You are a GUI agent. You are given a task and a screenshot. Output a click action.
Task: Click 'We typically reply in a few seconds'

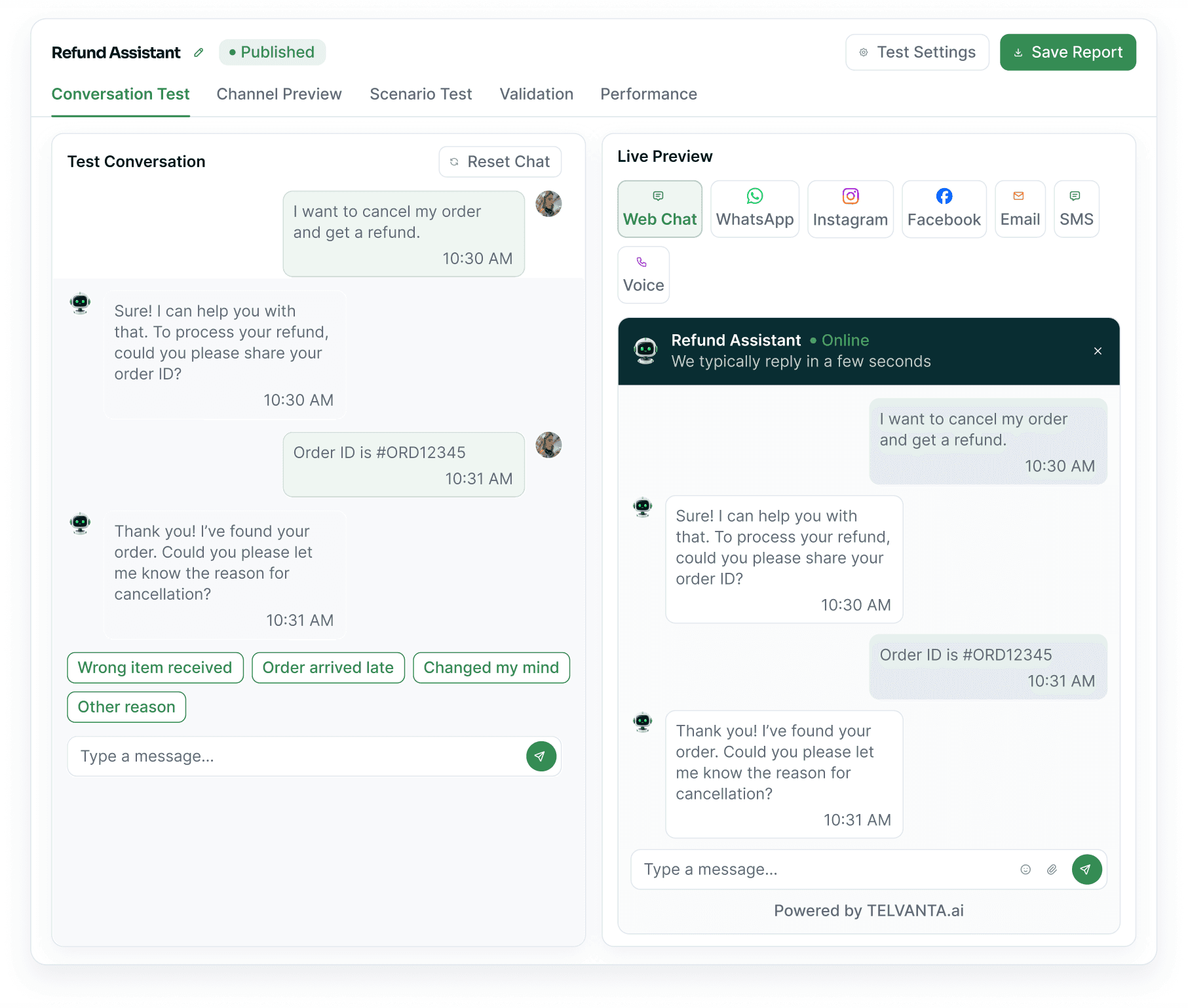[x=801, y=362]
